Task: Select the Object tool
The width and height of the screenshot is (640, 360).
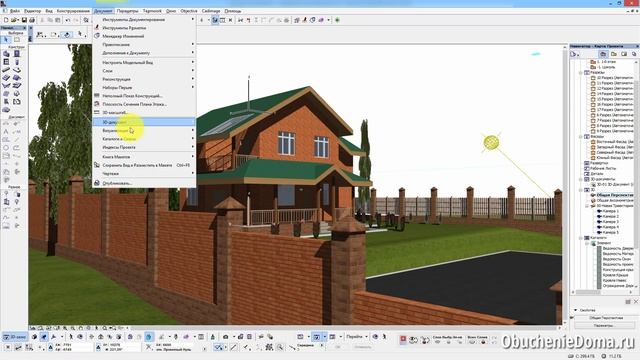Action: (6, 102)
